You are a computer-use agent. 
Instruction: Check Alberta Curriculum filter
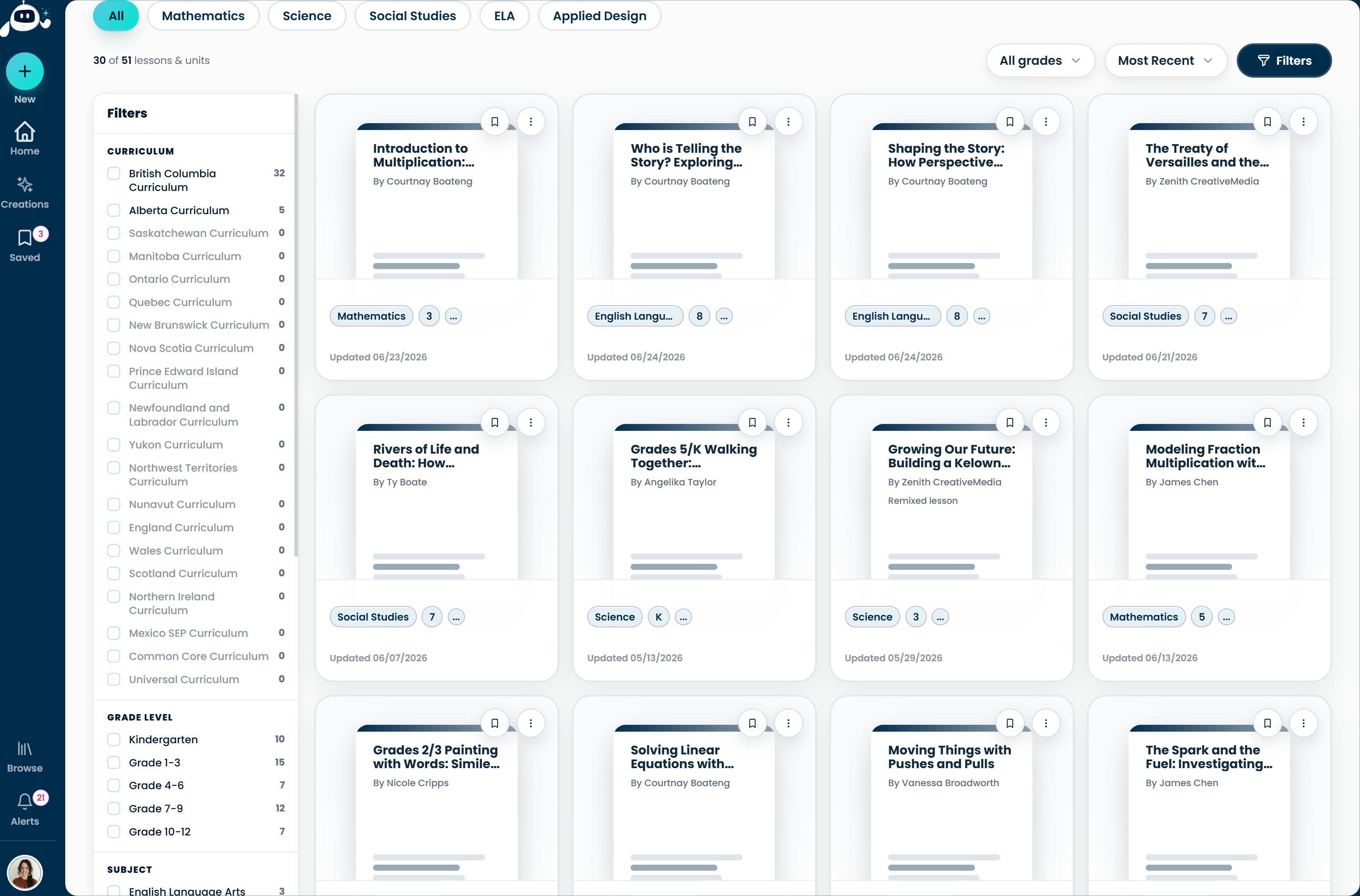pyautogui.click(x=114, y=210)
